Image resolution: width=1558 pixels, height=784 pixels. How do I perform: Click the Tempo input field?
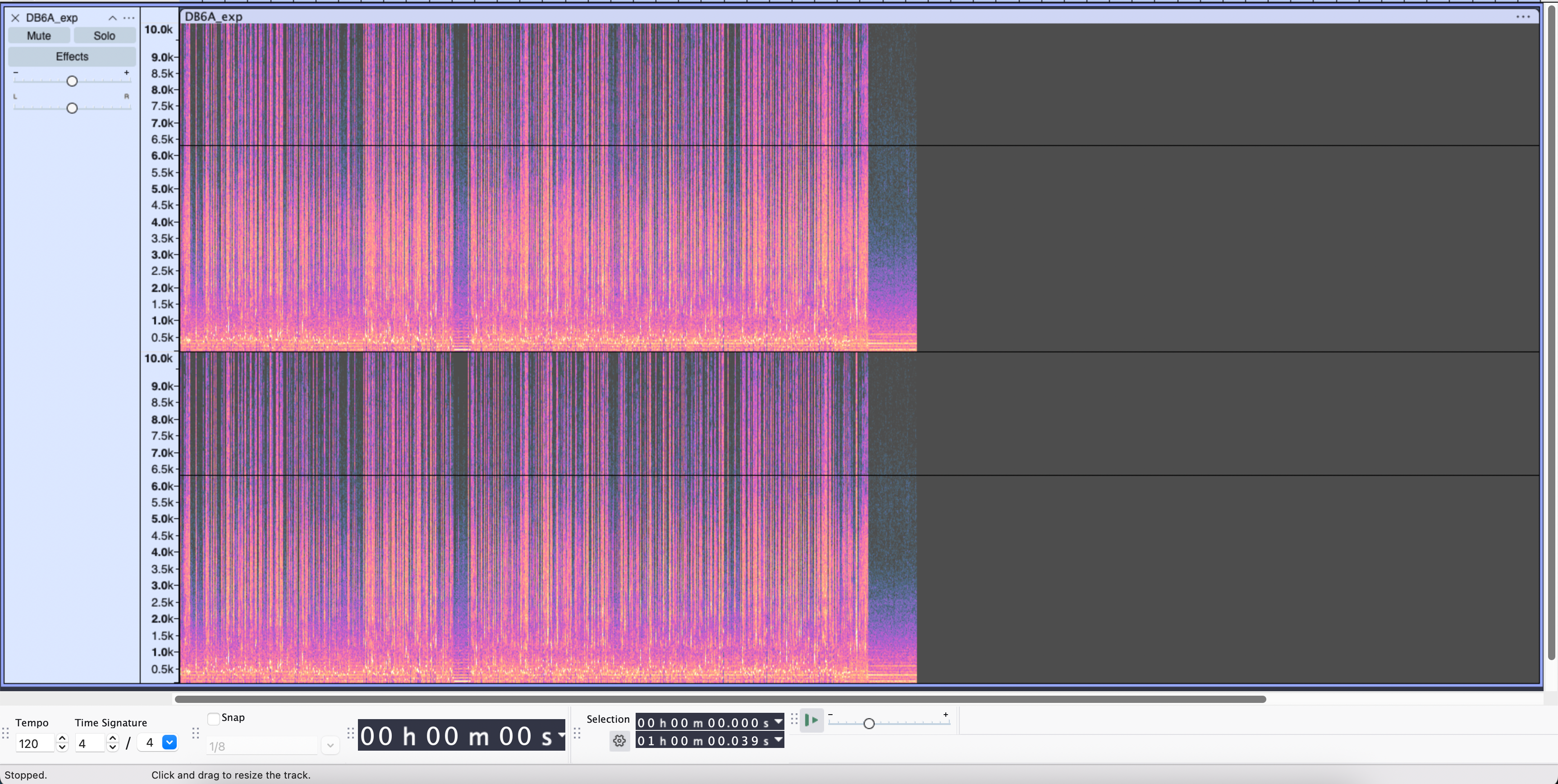point(35,743)
